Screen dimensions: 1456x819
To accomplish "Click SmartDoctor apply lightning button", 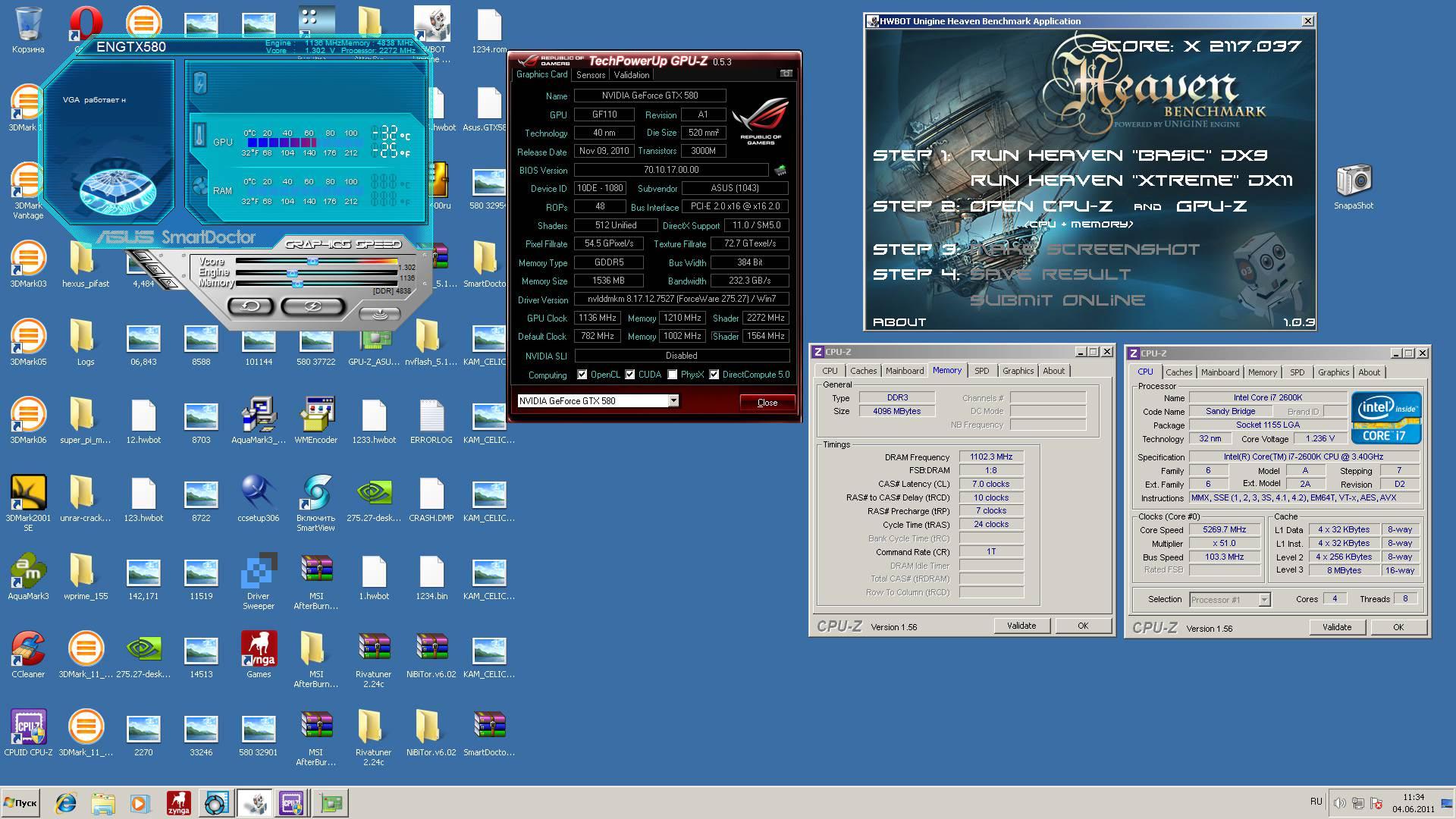I will click(312, 306).
